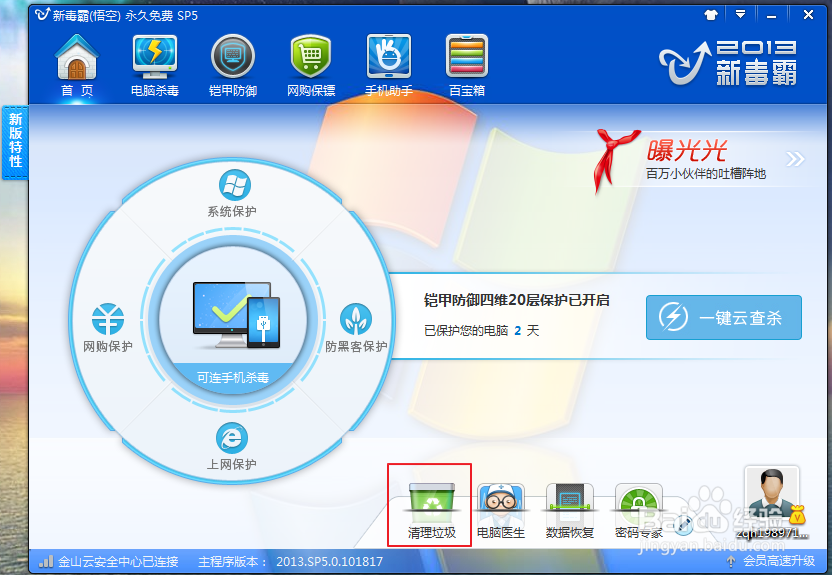
Task: Click the 铠甲防御四维20层保护已开启 text
Action: (x=516, y=300)
